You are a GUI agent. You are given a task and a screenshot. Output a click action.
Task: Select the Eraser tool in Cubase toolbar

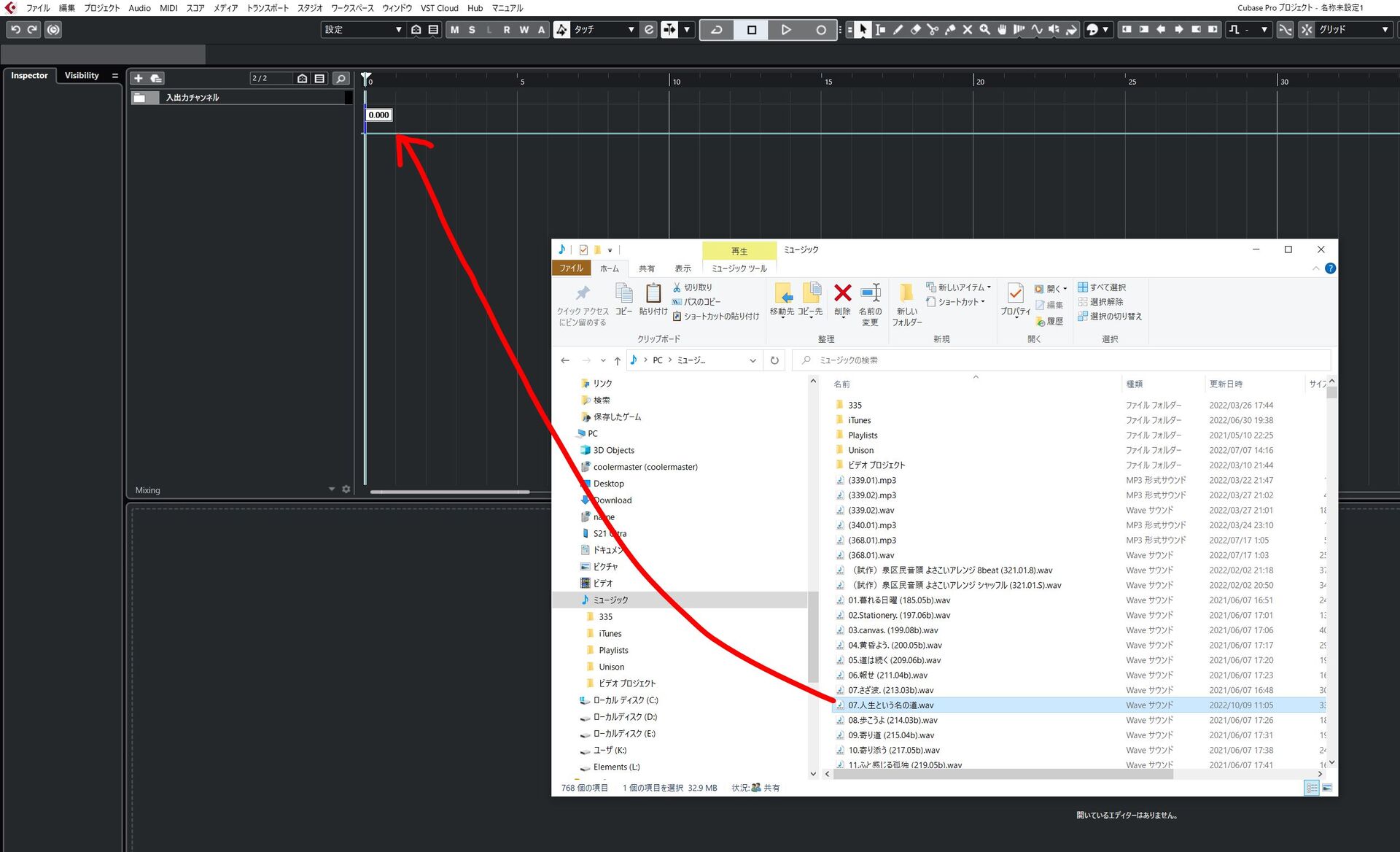[916, 30]
